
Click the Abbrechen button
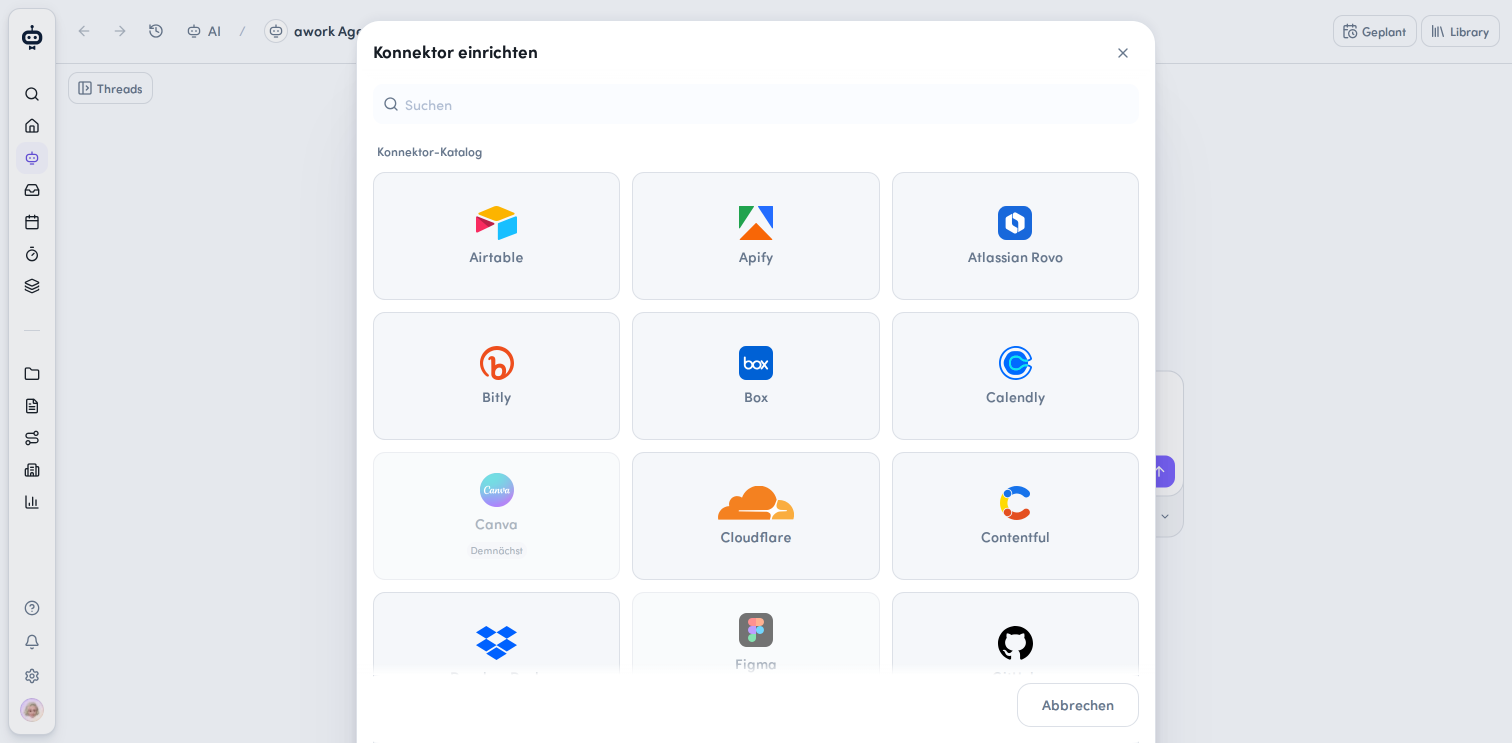pos(1078,705)
